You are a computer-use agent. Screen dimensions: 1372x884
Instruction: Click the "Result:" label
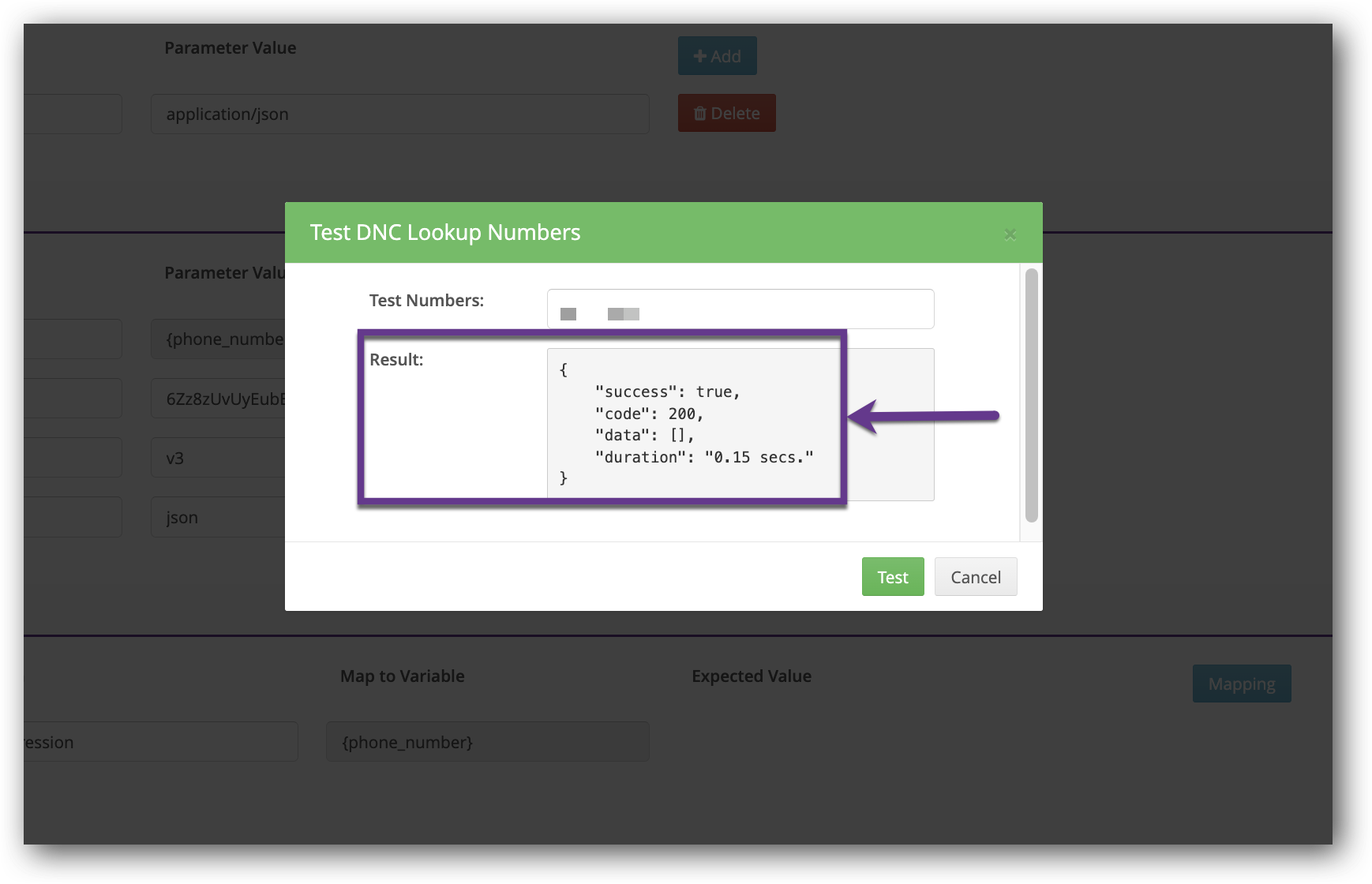[x=396, y=360]
